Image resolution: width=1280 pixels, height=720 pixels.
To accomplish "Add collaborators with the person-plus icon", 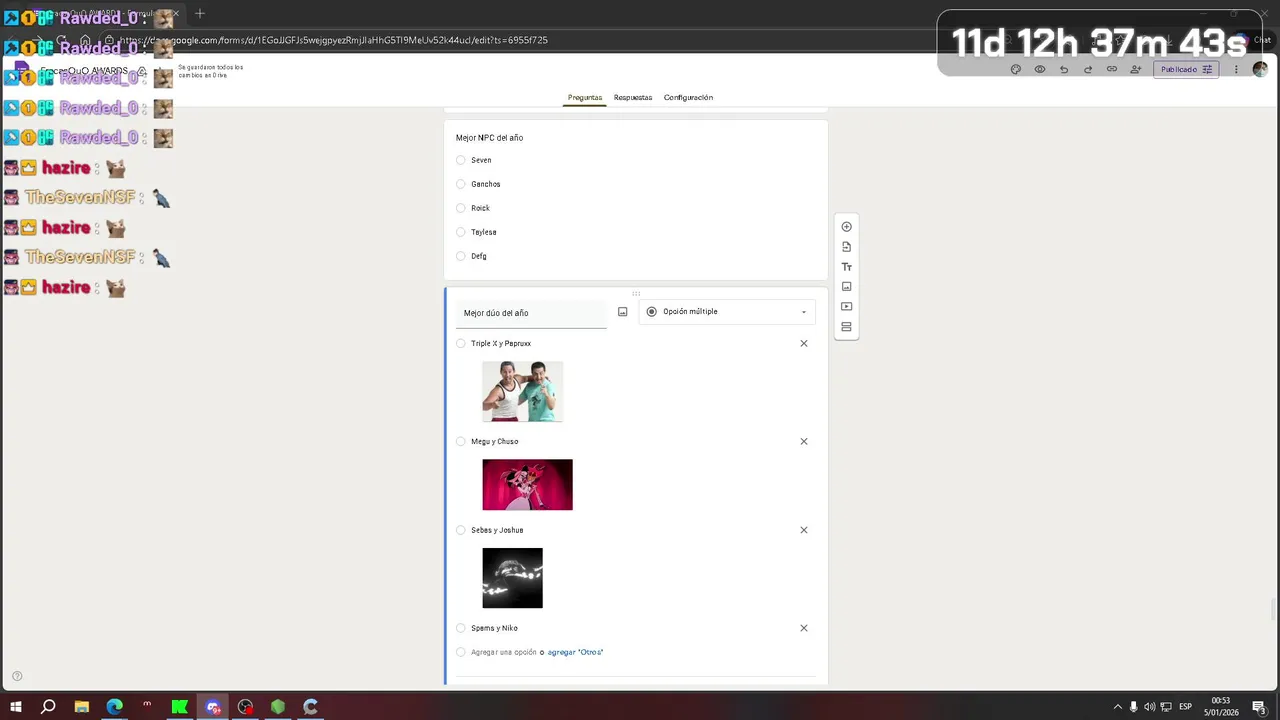I will 1136,69.
